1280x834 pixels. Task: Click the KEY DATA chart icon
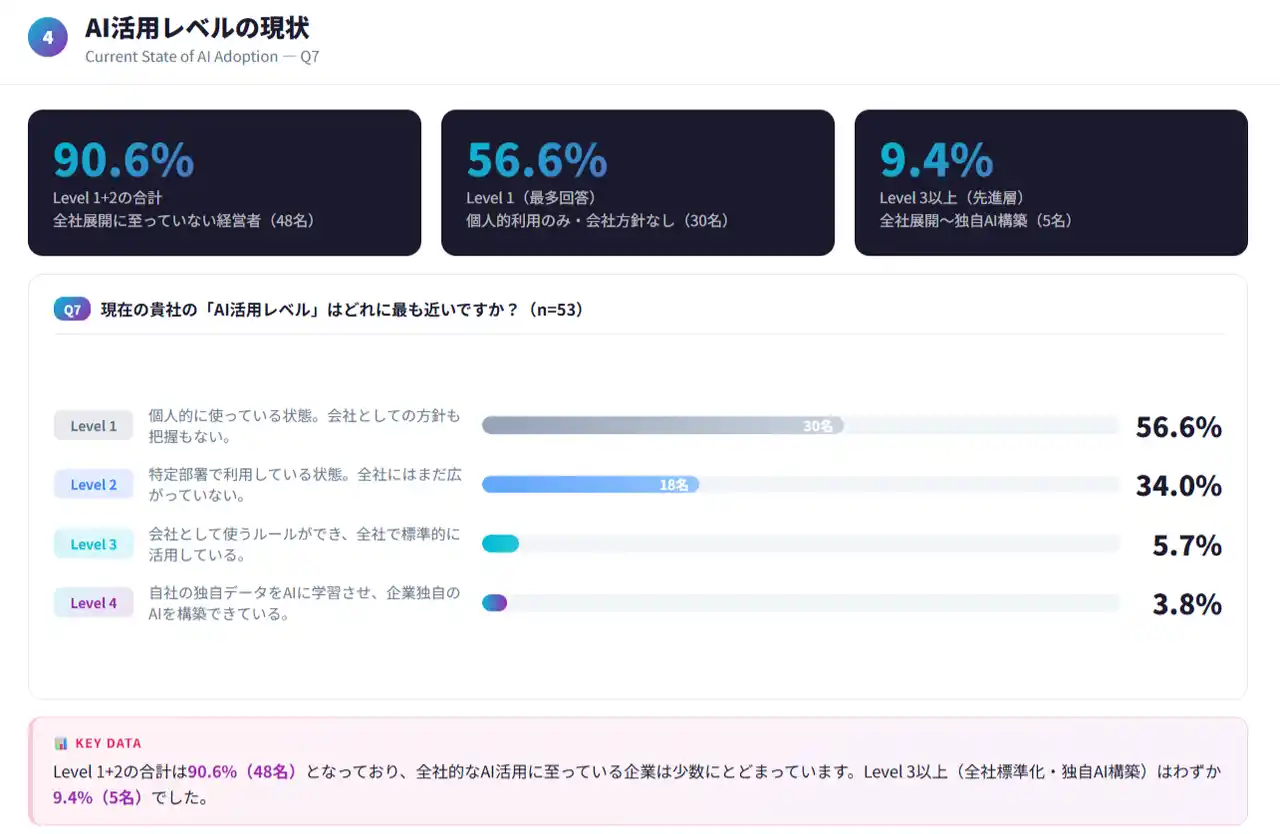coord(61,743)
